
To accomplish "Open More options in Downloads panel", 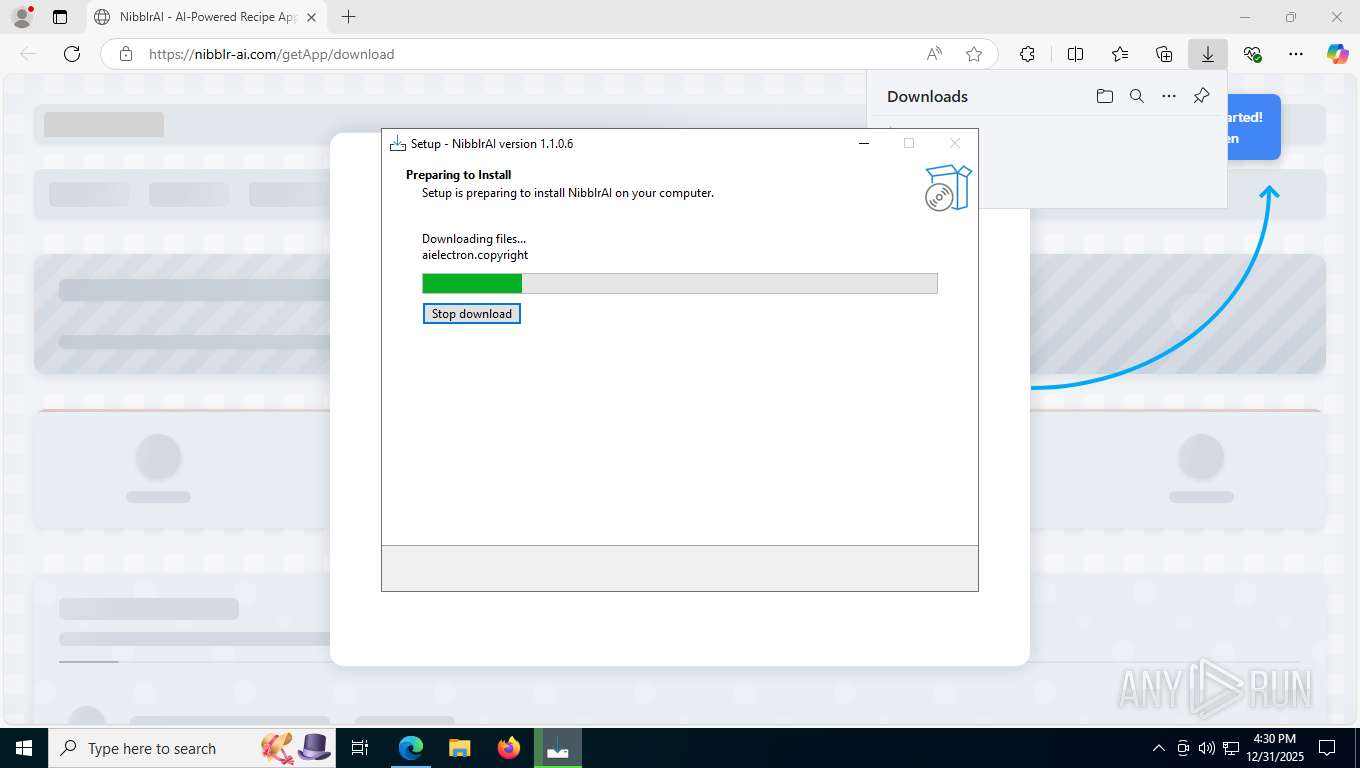I will point(1169,96).
